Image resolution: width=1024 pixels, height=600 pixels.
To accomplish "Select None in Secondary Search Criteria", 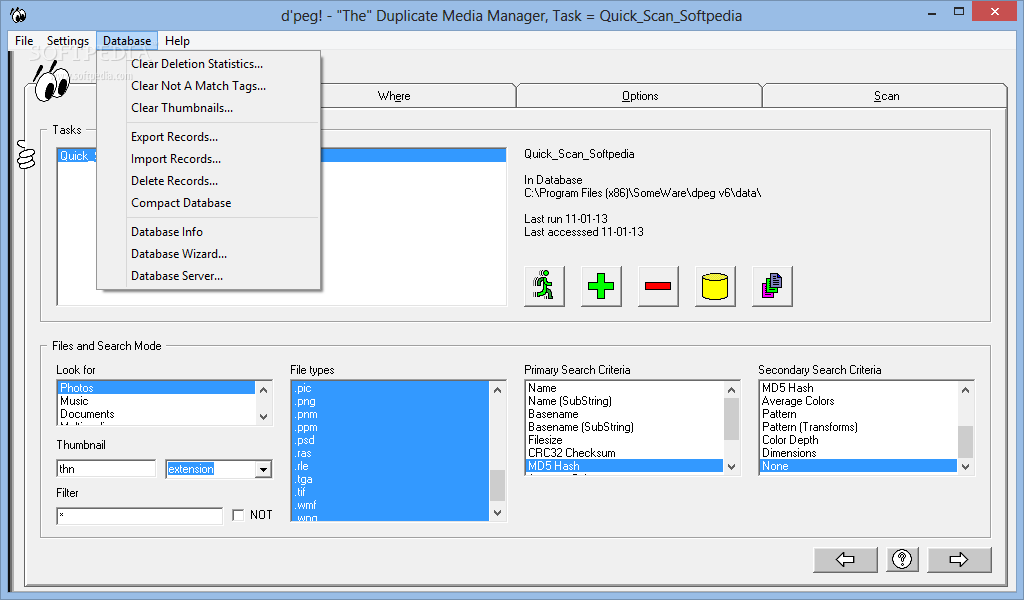I will point(858,466).
